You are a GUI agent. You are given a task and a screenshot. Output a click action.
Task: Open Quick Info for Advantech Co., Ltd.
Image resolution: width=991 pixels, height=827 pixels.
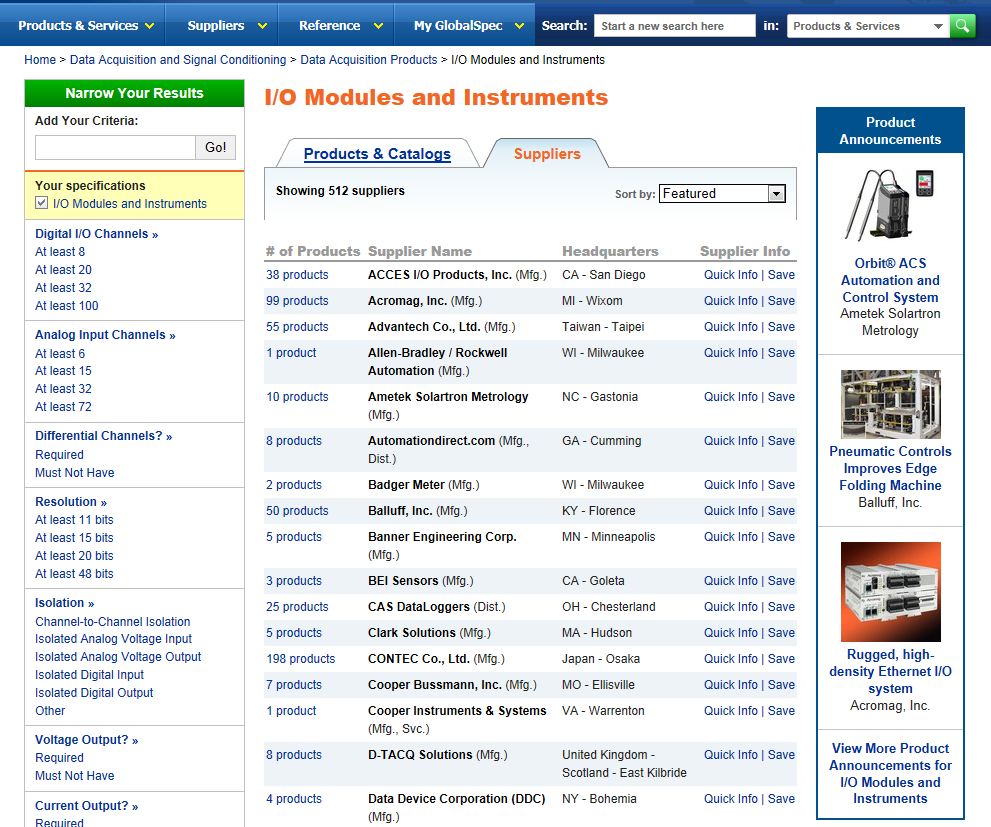click(731, 327)
